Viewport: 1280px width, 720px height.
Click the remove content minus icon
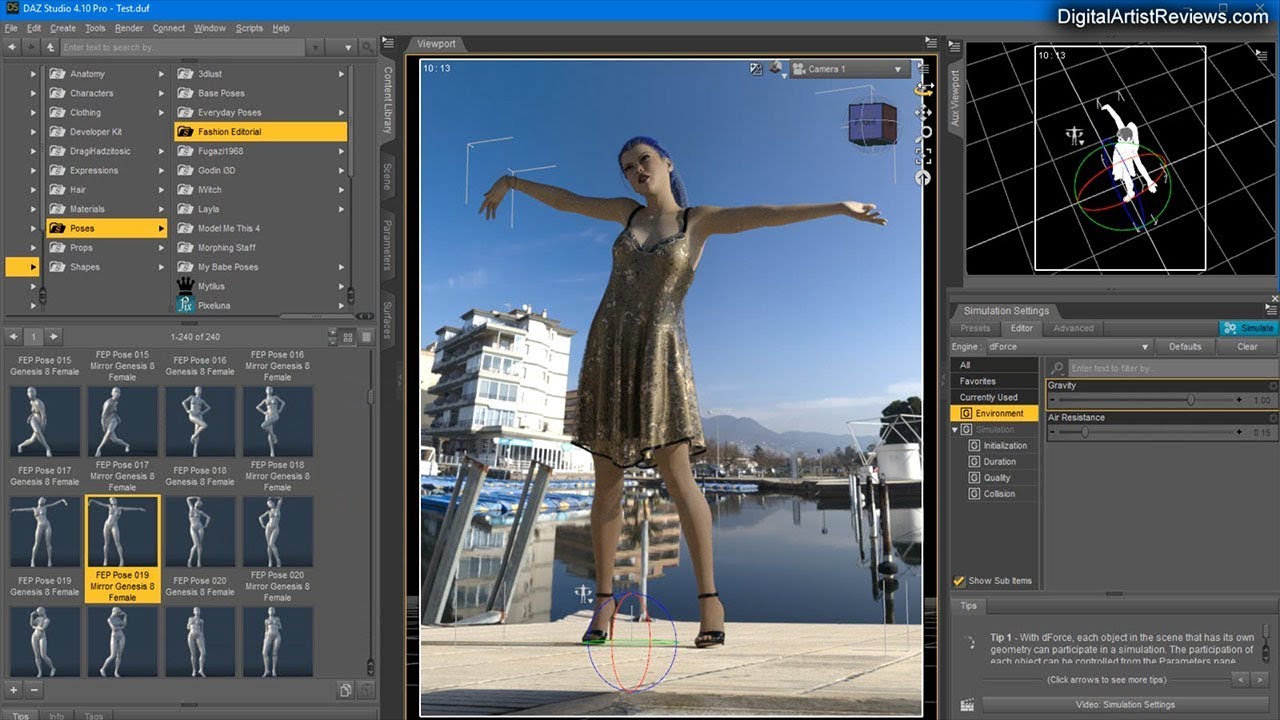(x=34, y=690)
